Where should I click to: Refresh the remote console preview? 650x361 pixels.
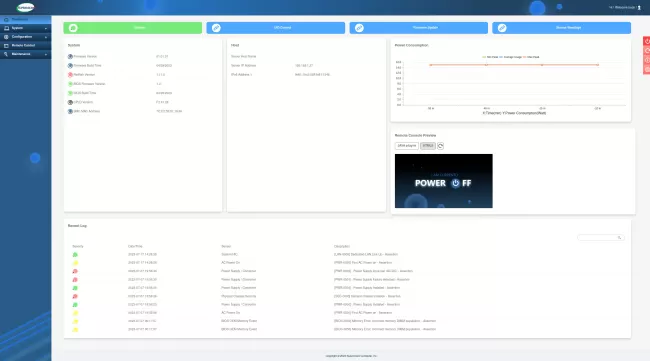(x=440, y=146)
